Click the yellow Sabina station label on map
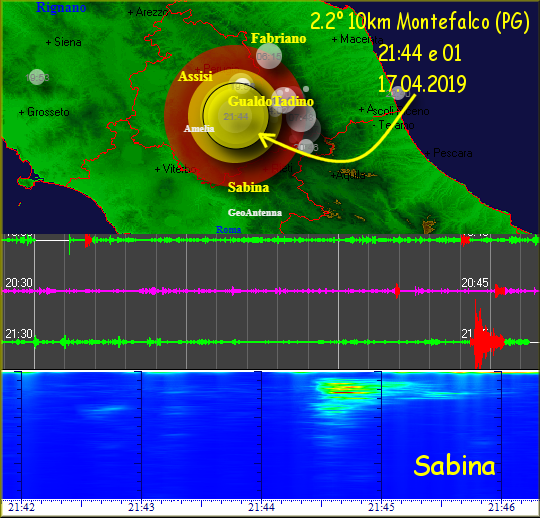The width and height of the screenshot is (540, 518). [248, 187]
